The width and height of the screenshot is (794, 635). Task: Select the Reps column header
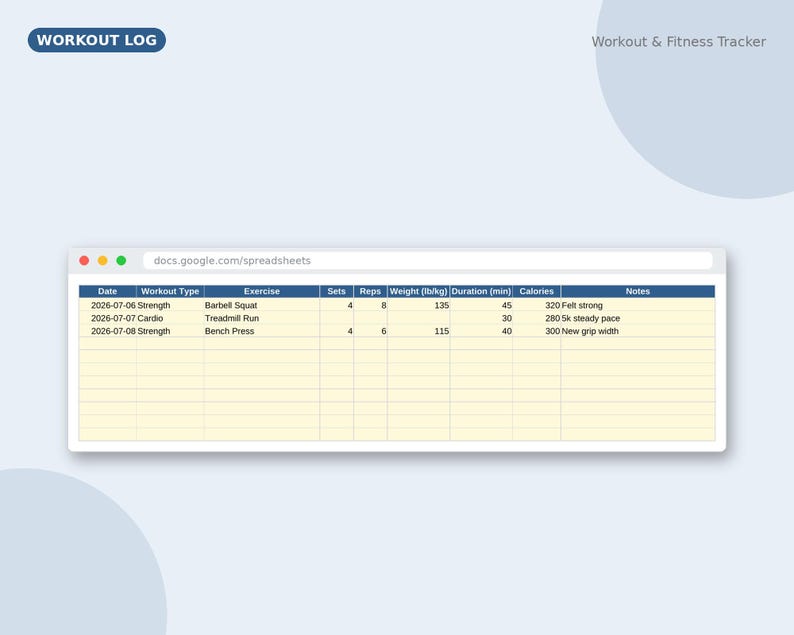click(370, 291)
